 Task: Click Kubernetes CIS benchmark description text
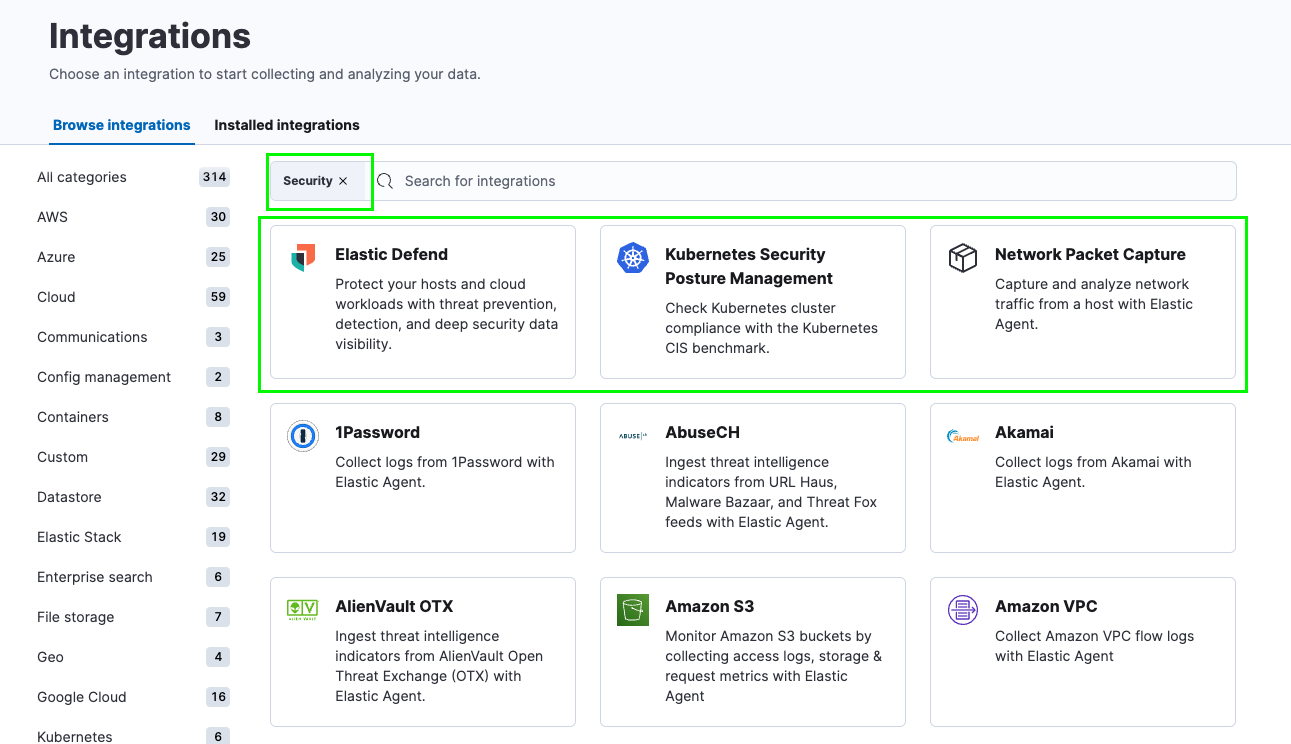[771, 328]
